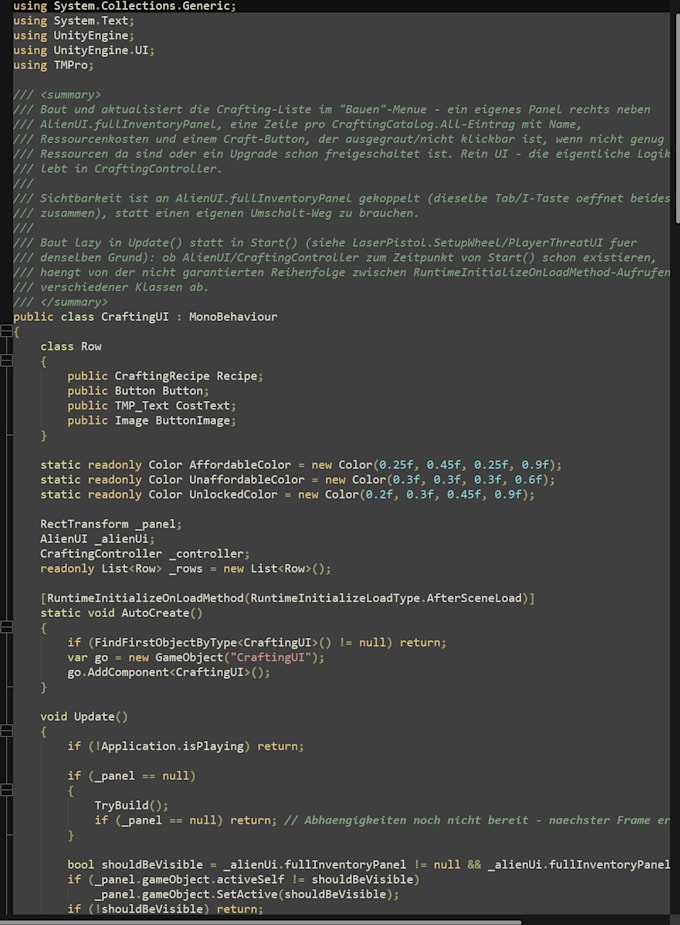This screenshot has width=680, height=925.
Task: Click the comment 'lebt in CraftingController.'
Action: (x=131, y=169)
